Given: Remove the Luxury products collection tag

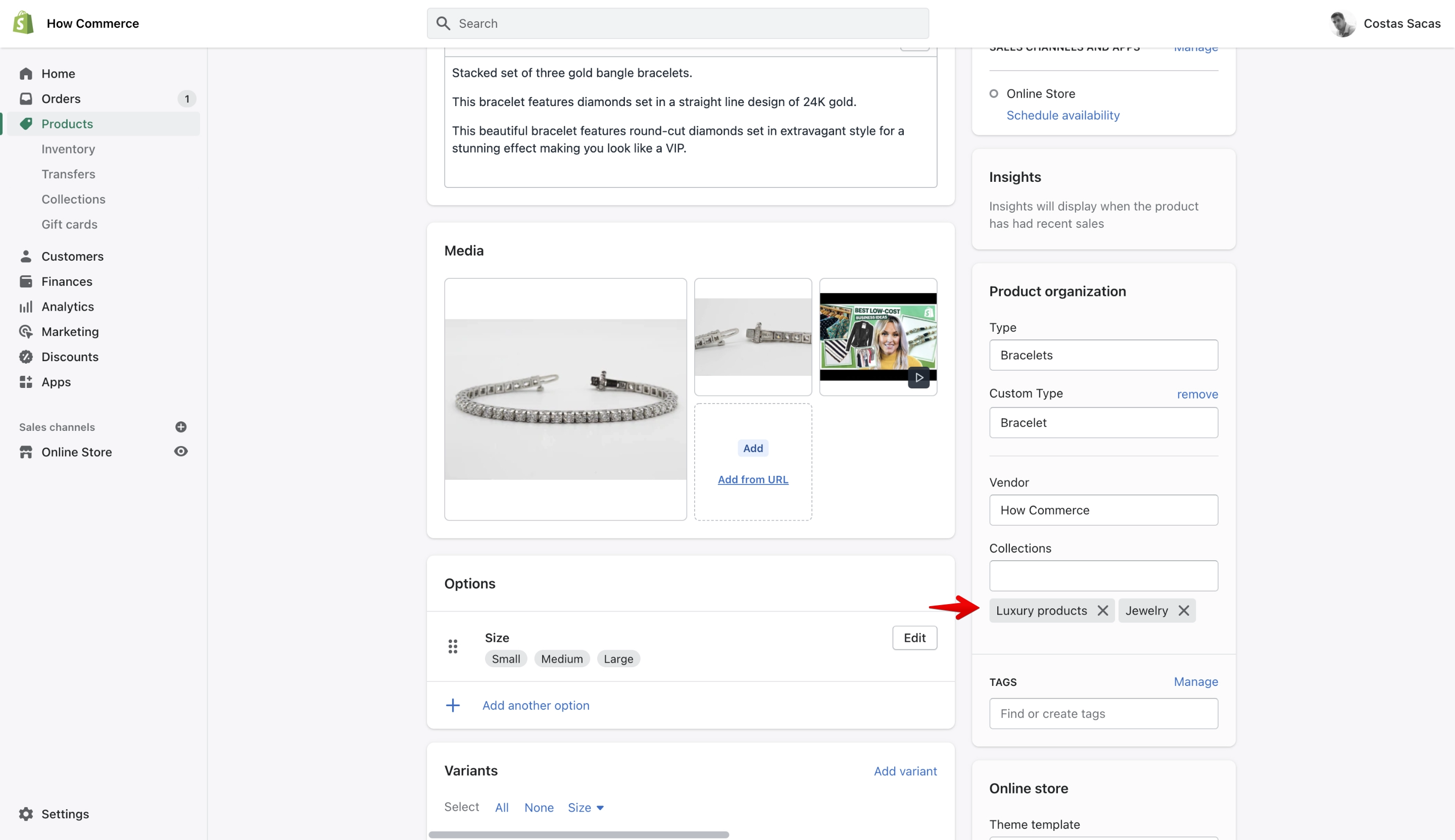Looking at the screenshot, I should [1102, 610].
